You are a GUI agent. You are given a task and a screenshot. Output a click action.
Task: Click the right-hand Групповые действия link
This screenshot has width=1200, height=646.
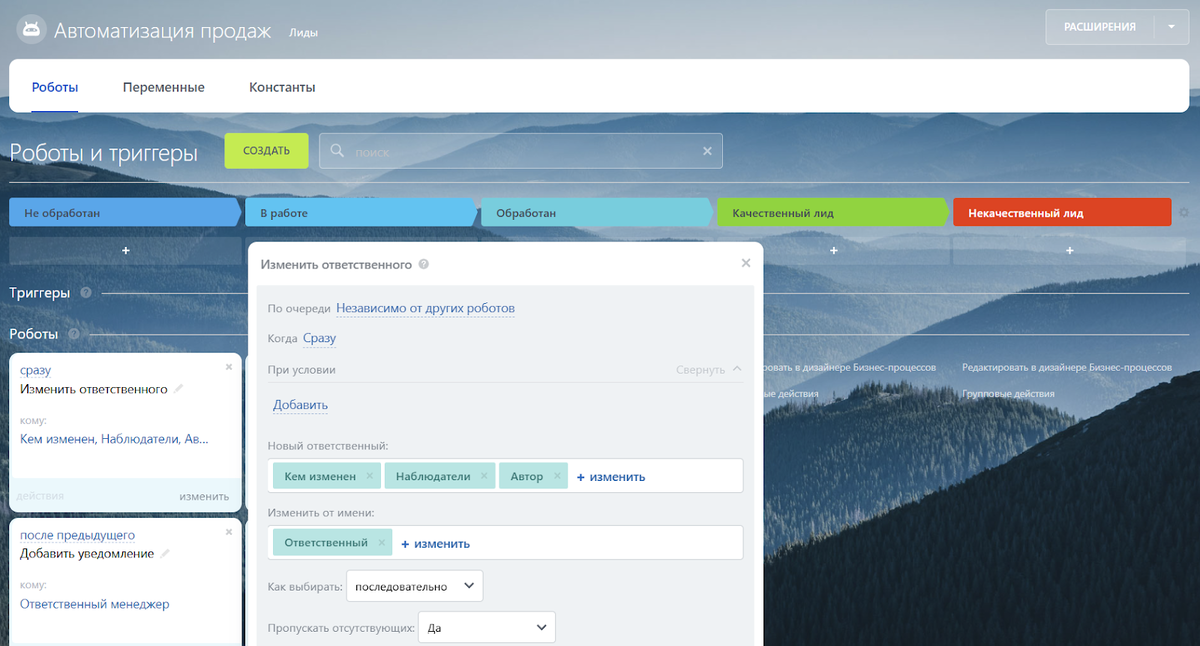pyautogui.click(x=1008, y=394)
